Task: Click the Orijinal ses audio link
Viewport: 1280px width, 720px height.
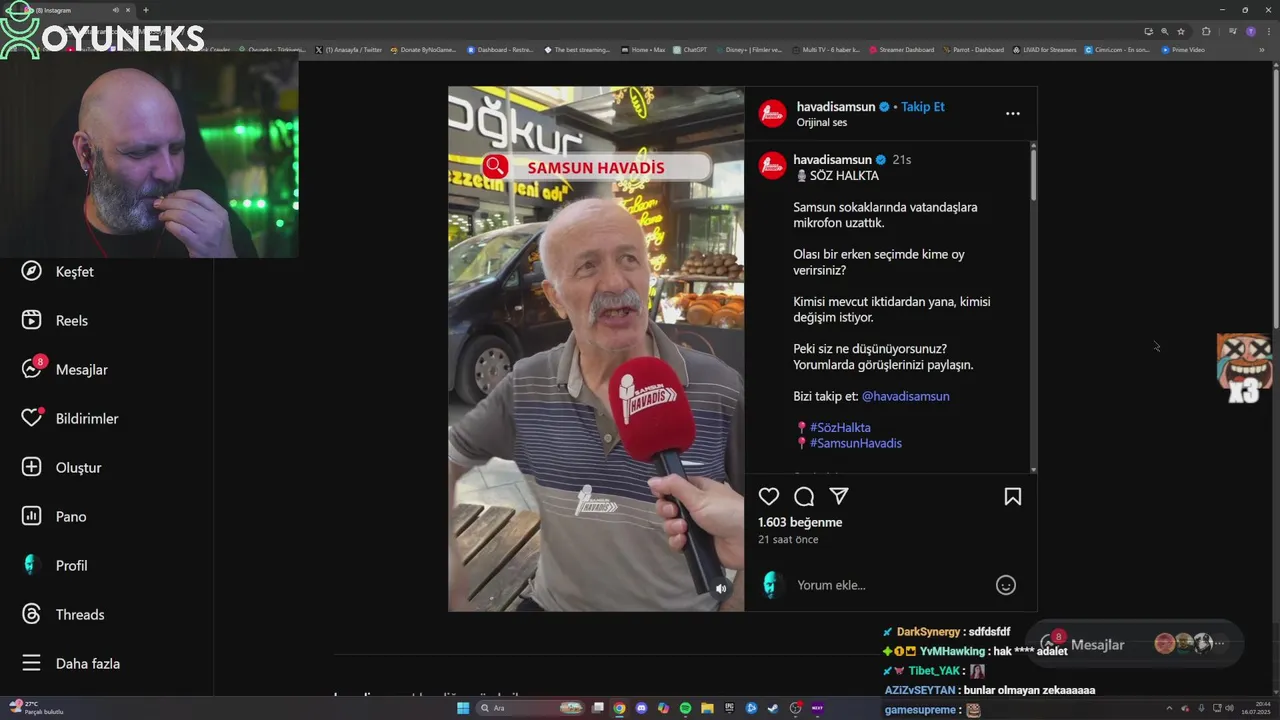Action: 821,122
